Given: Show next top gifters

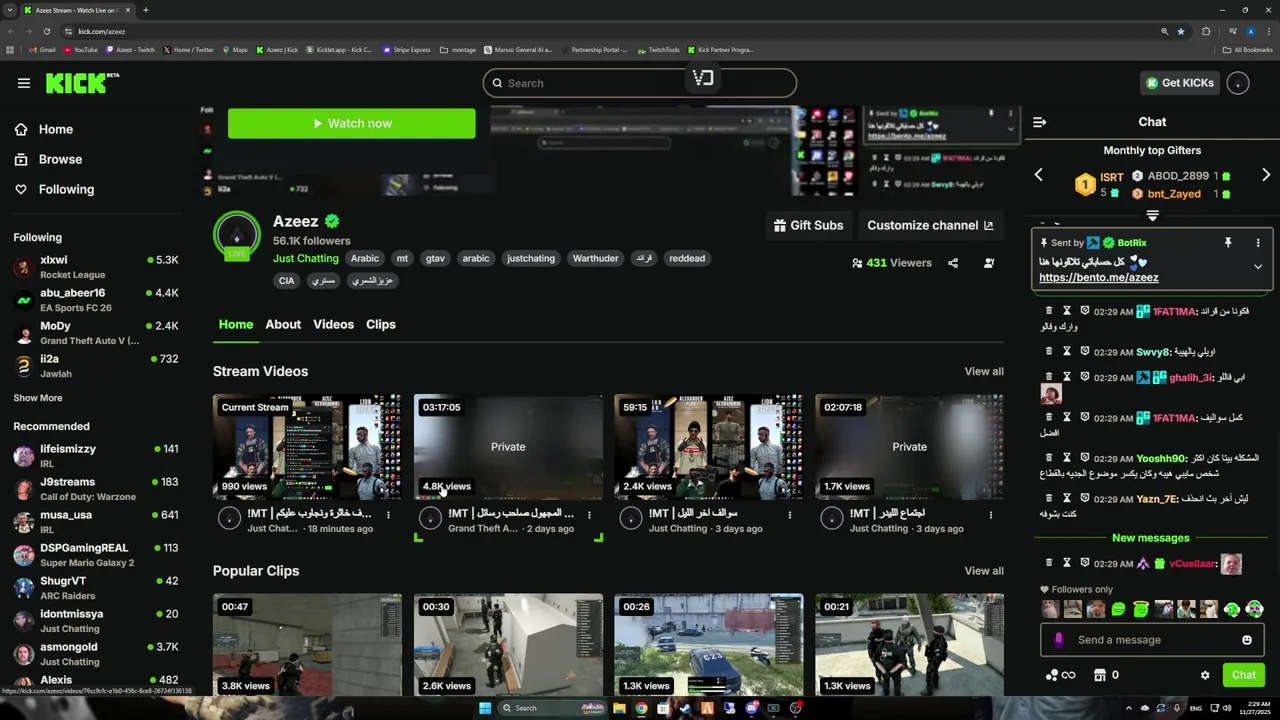Looking at the screenshot, I should pyautogui.click(x=1266, y=175).
